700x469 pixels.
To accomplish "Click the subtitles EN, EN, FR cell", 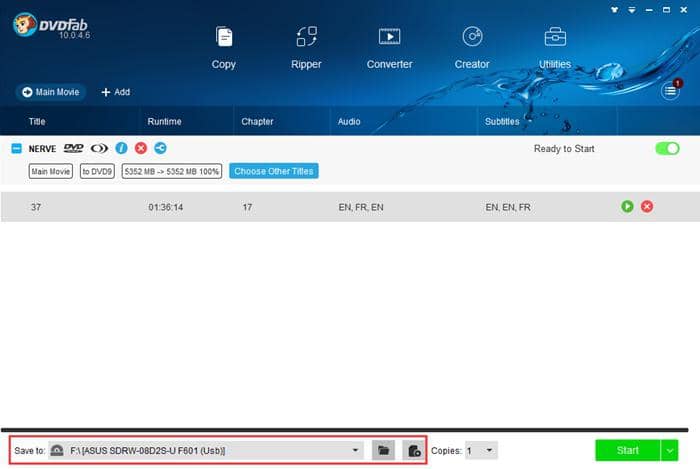I will [x=508, y=207].
